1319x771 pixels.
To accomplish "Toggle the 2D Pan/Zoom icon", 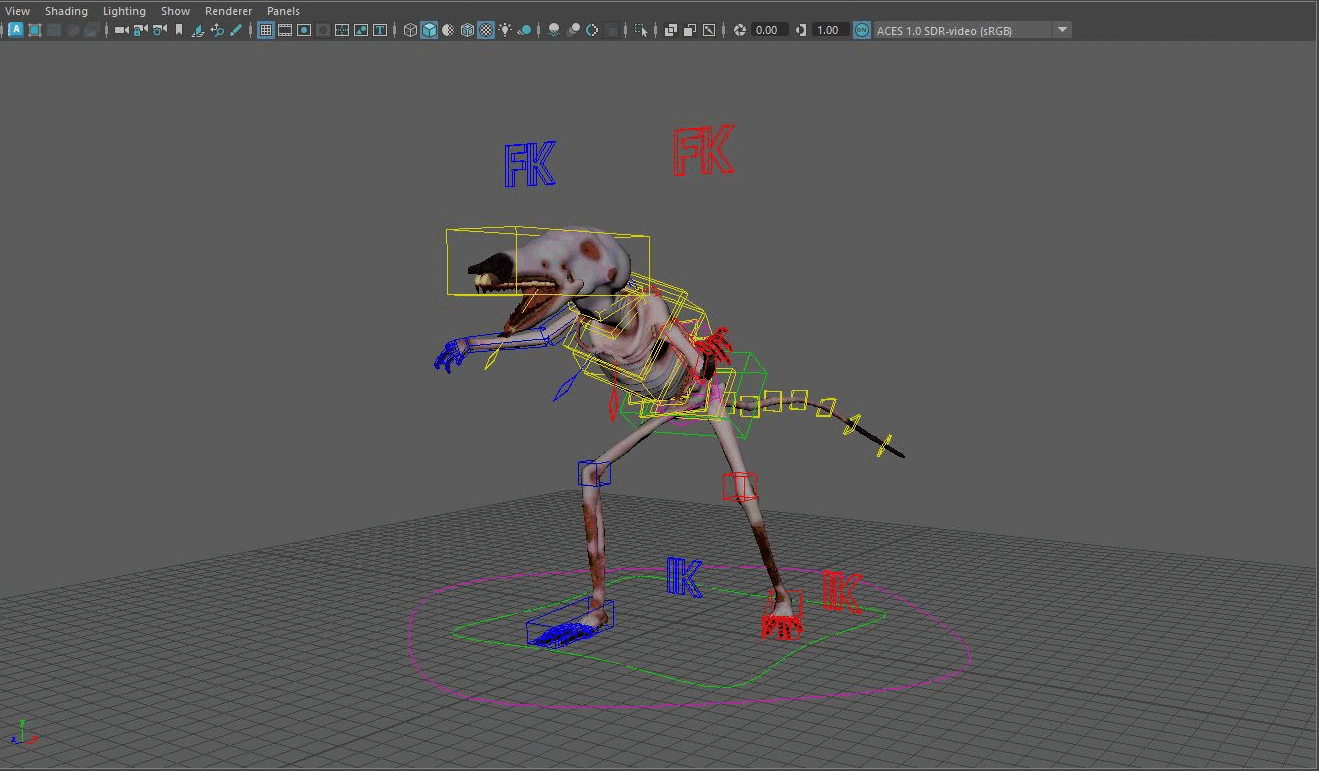I will point(217,30).
